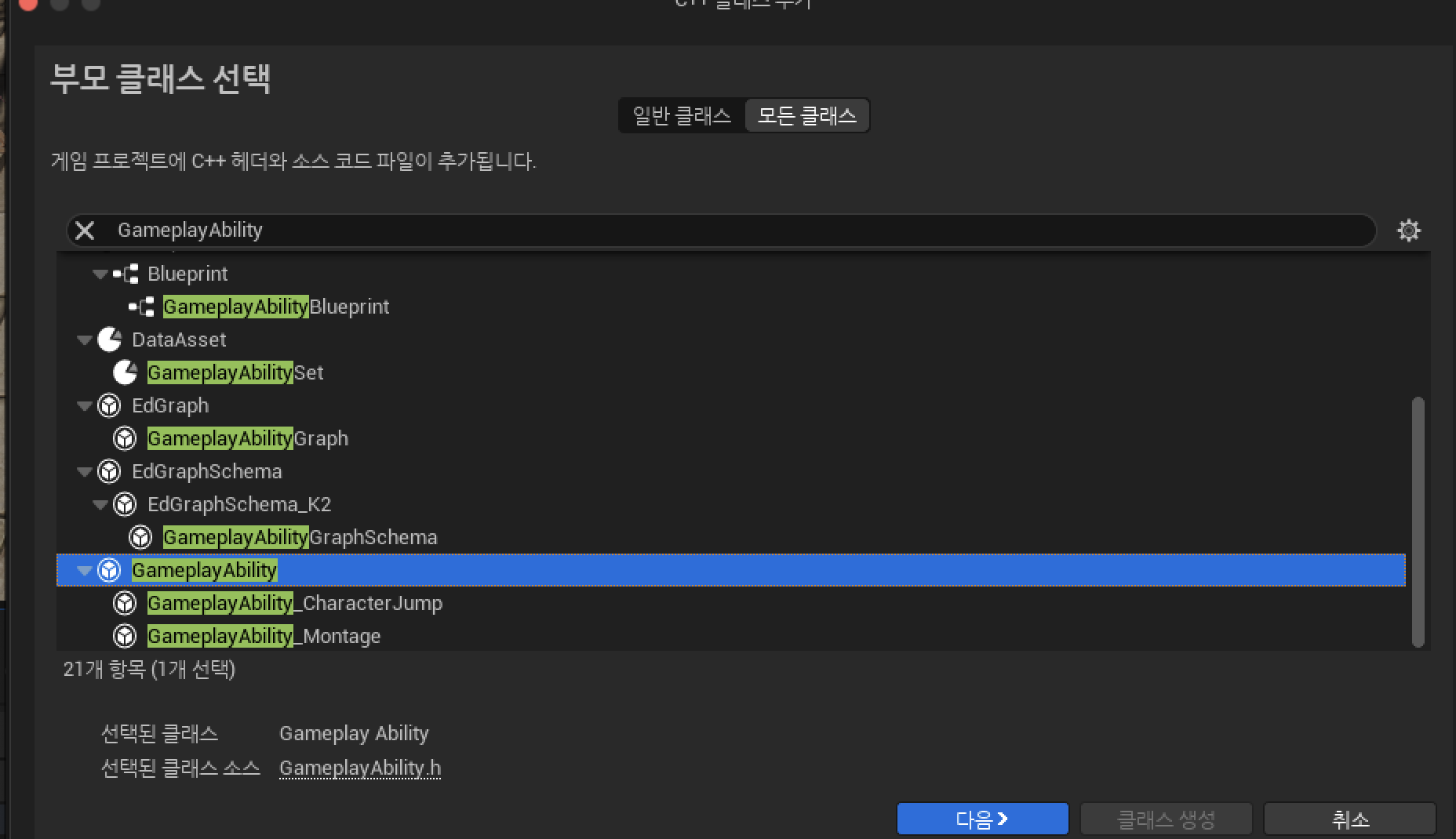Open the GameplayAbility.h source link
This screenshot has width=1456, height=839.
(360, 768)
